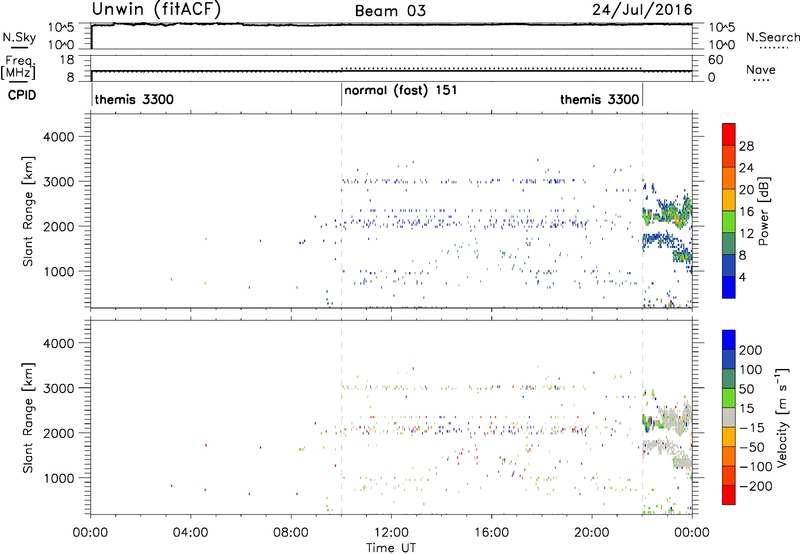The height and width of the screenshot is (554, 800).
Task: Click the blue bottom of the power colorbar
Action: click(729, 287)
